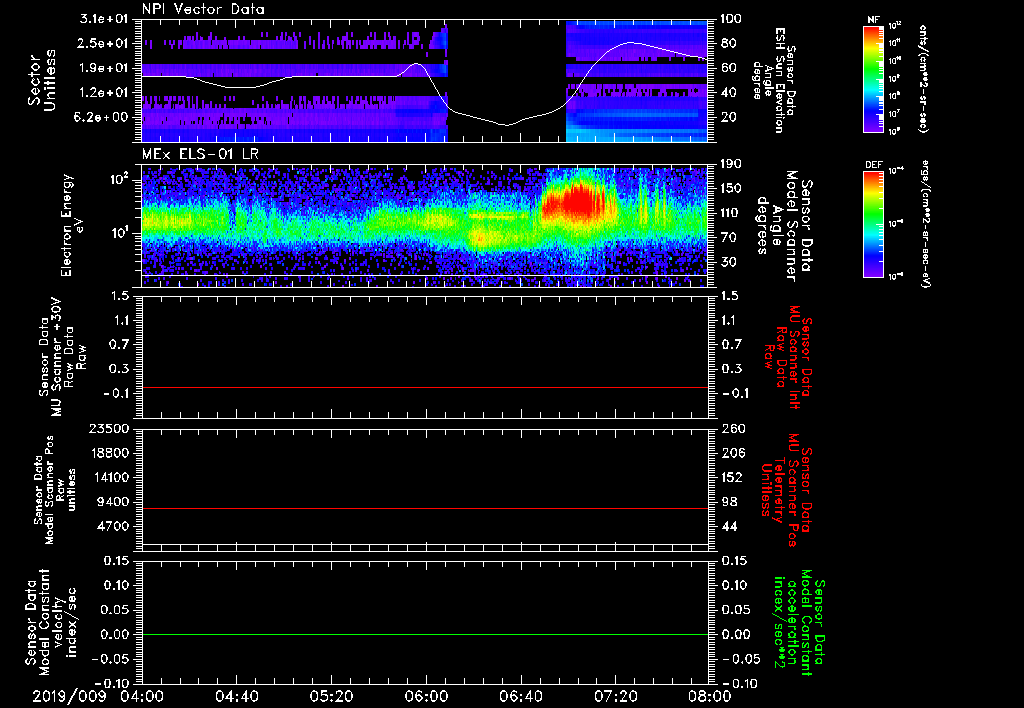This screenshot has width=1024, height=708.
Task: Click the "NPI Vector Data" panel title
Action: point(203,9)
